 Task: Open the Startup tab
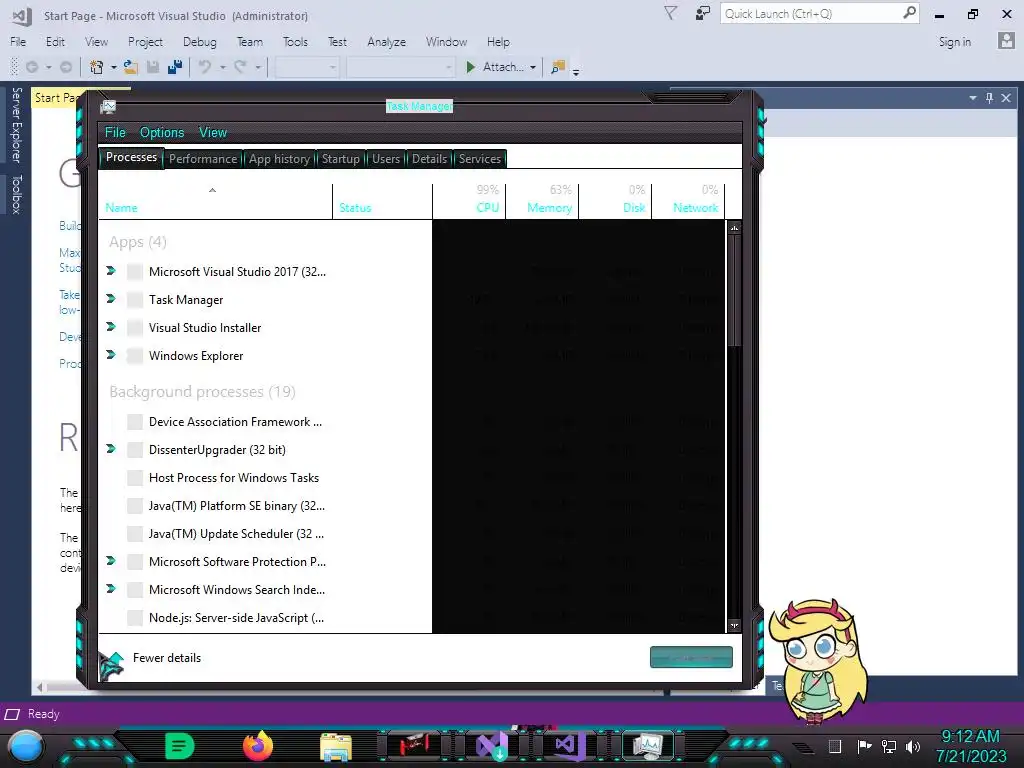point(340,159)
